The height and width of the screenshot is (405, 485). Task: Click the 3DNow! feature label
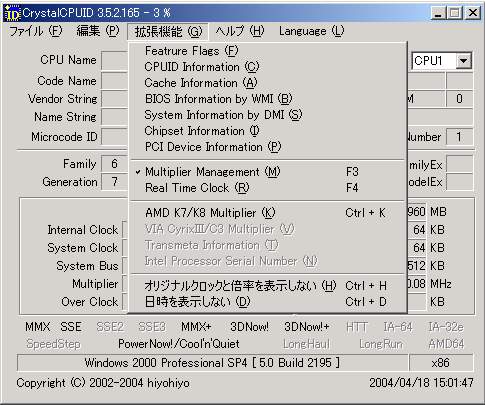click(x=249, y=327)
